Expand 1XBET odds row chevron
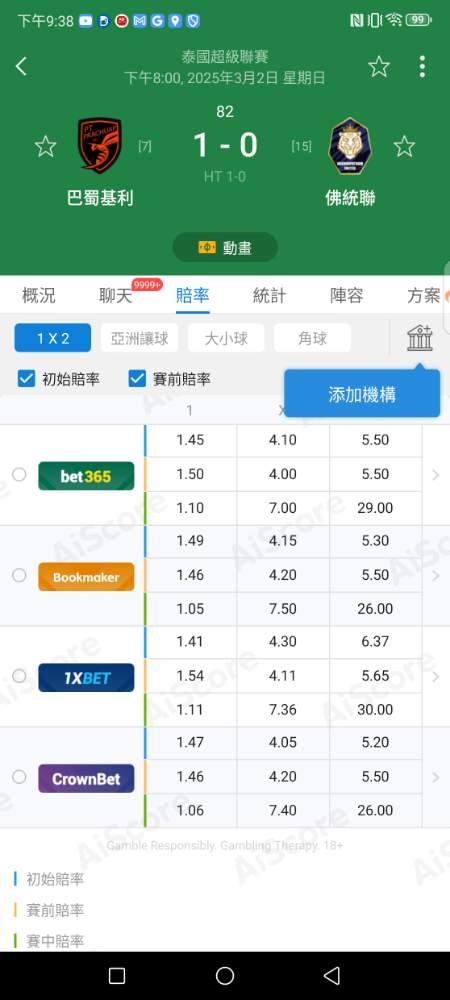The image size is (450, 1000). [x=436, y=676]
